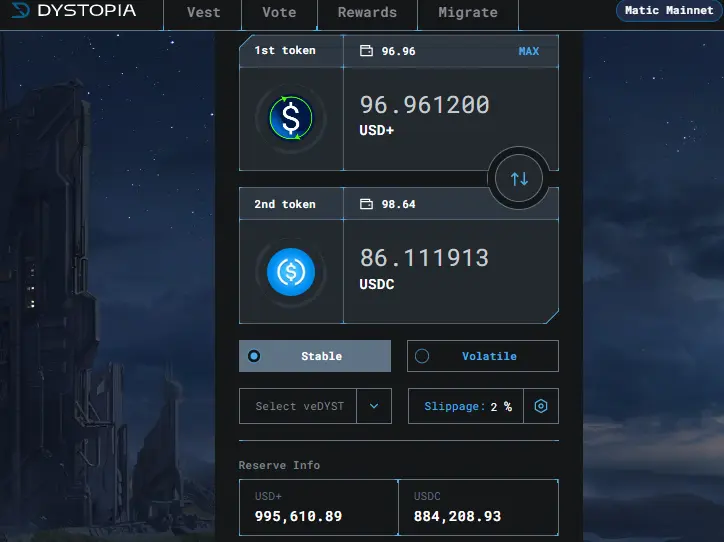Image resolution: width=724 pixels, height=542 pixels.
Task: Click the wallet icon beside 96.96
Action: point(366,51)
